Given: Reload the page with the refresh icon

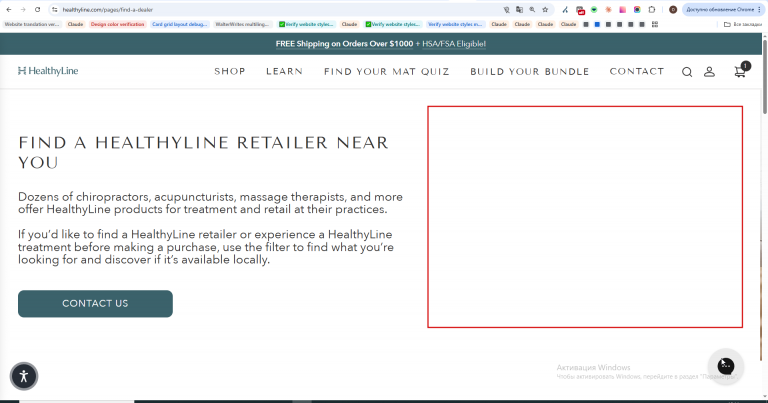Looking at the screenshot, I should [x=38, y=9].
